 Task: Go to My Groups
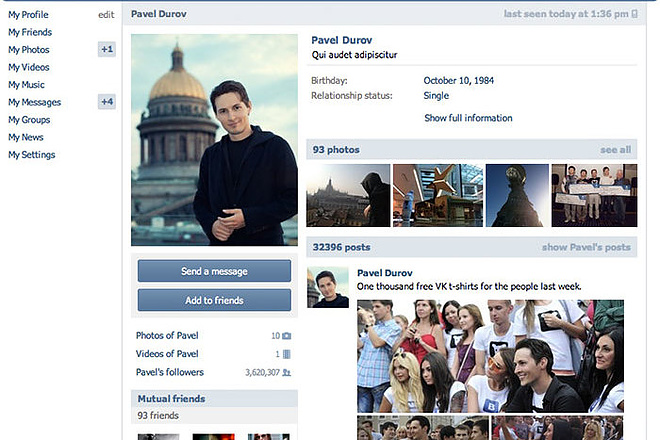click(29, 120)
